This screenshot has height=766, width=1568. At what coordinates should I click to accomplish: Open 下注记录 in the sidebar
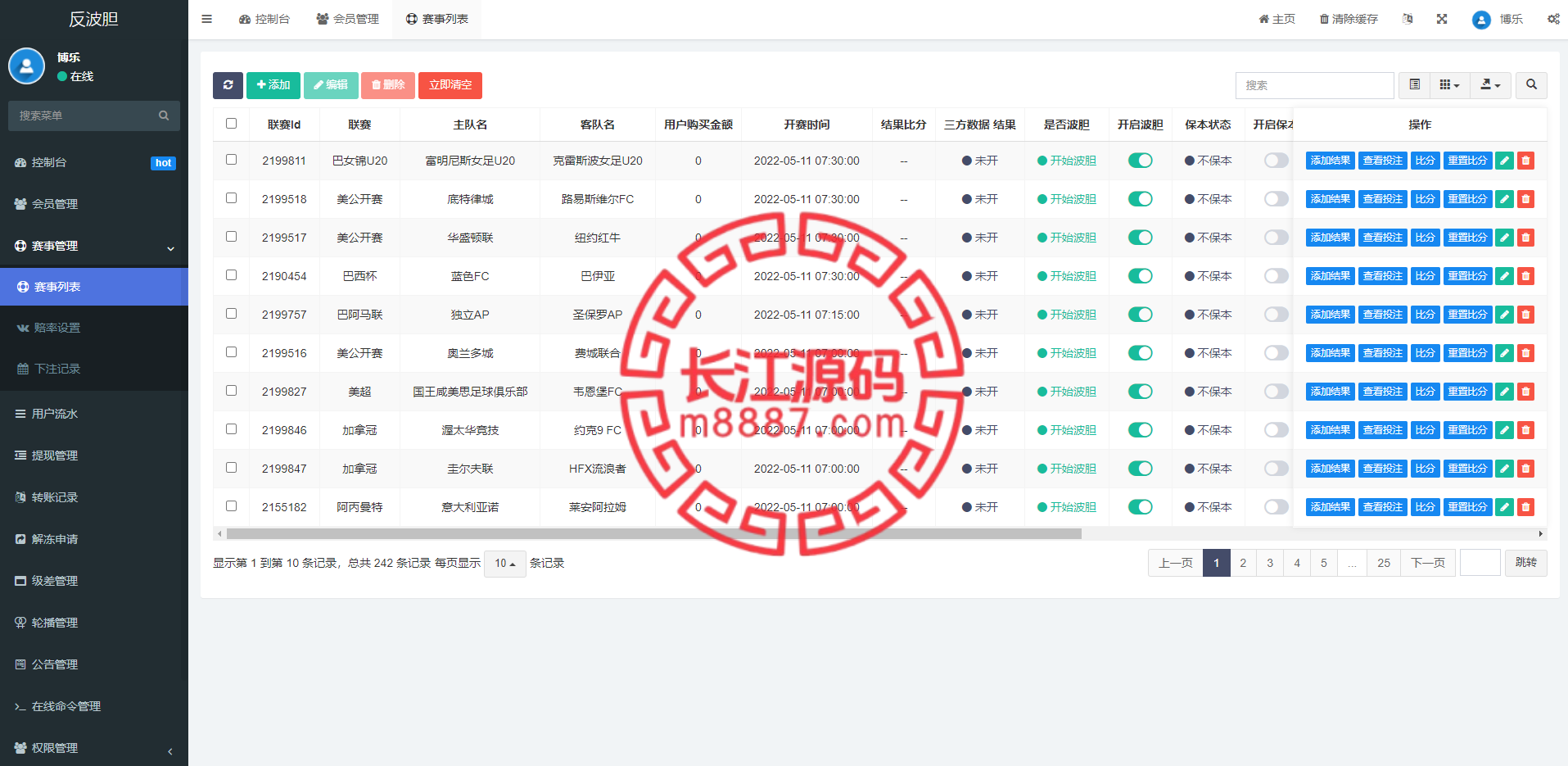tap(94, 369)
